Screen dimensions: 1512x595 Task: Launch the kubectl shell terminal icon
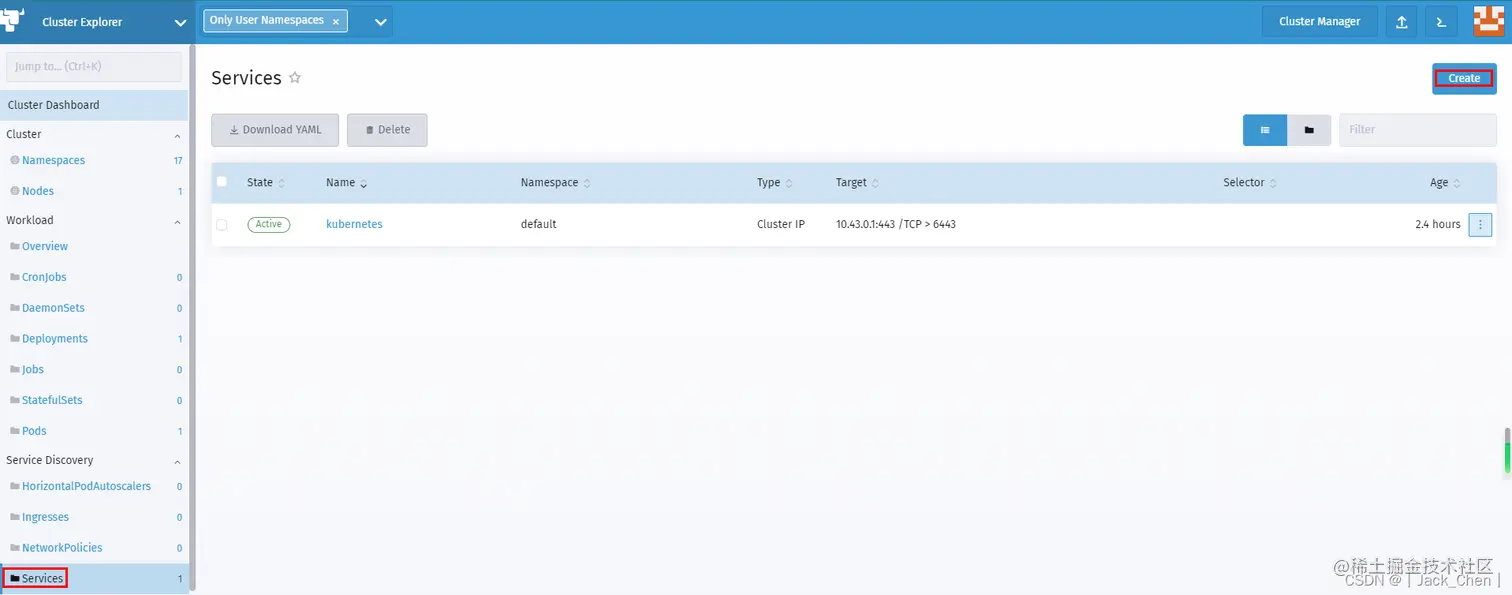(1442, 21)
